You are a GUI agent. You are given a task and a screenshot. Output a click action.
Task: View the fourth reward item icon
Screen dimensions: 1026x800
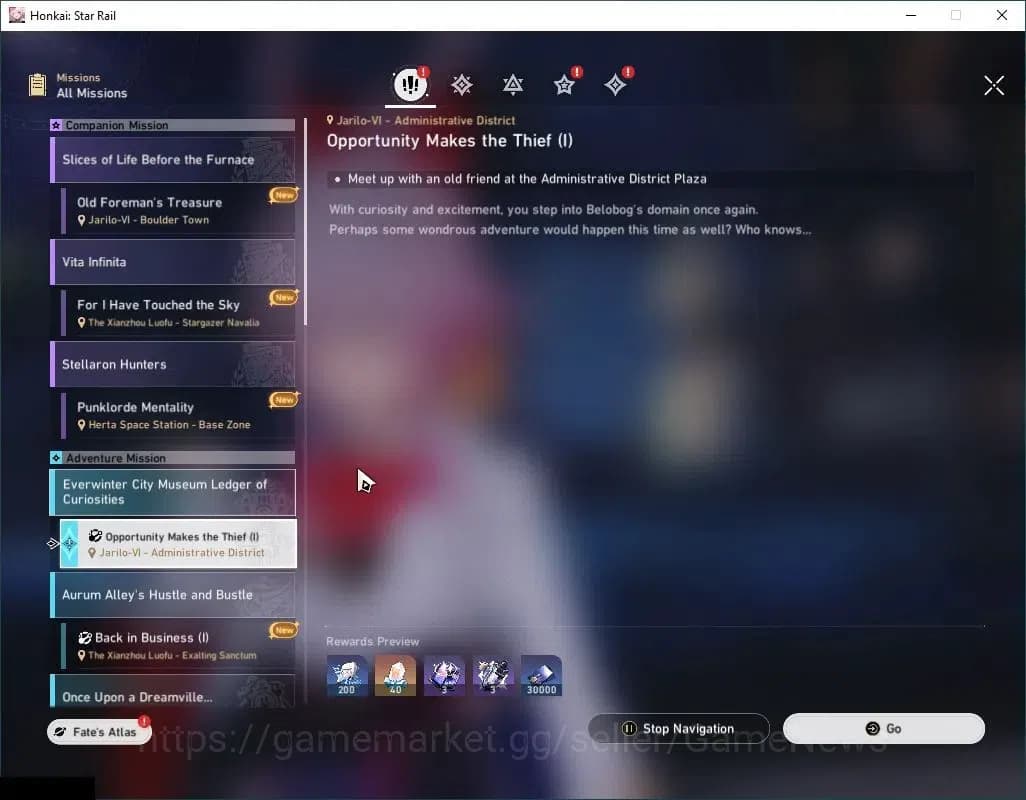(493, 676)
